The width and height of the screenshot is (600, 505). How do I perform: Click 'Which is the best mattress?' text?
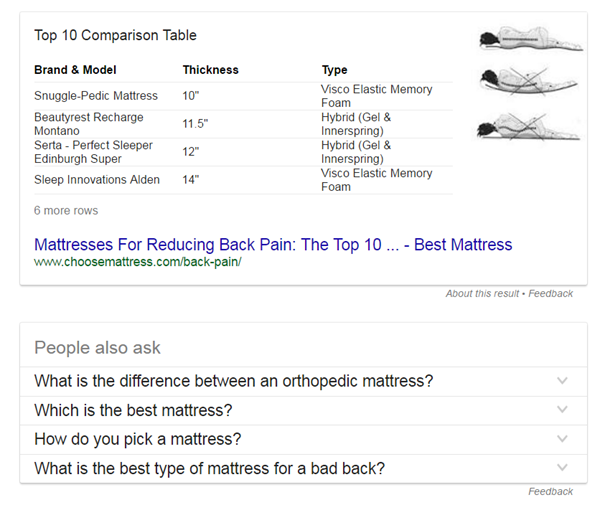click(133, 410)
